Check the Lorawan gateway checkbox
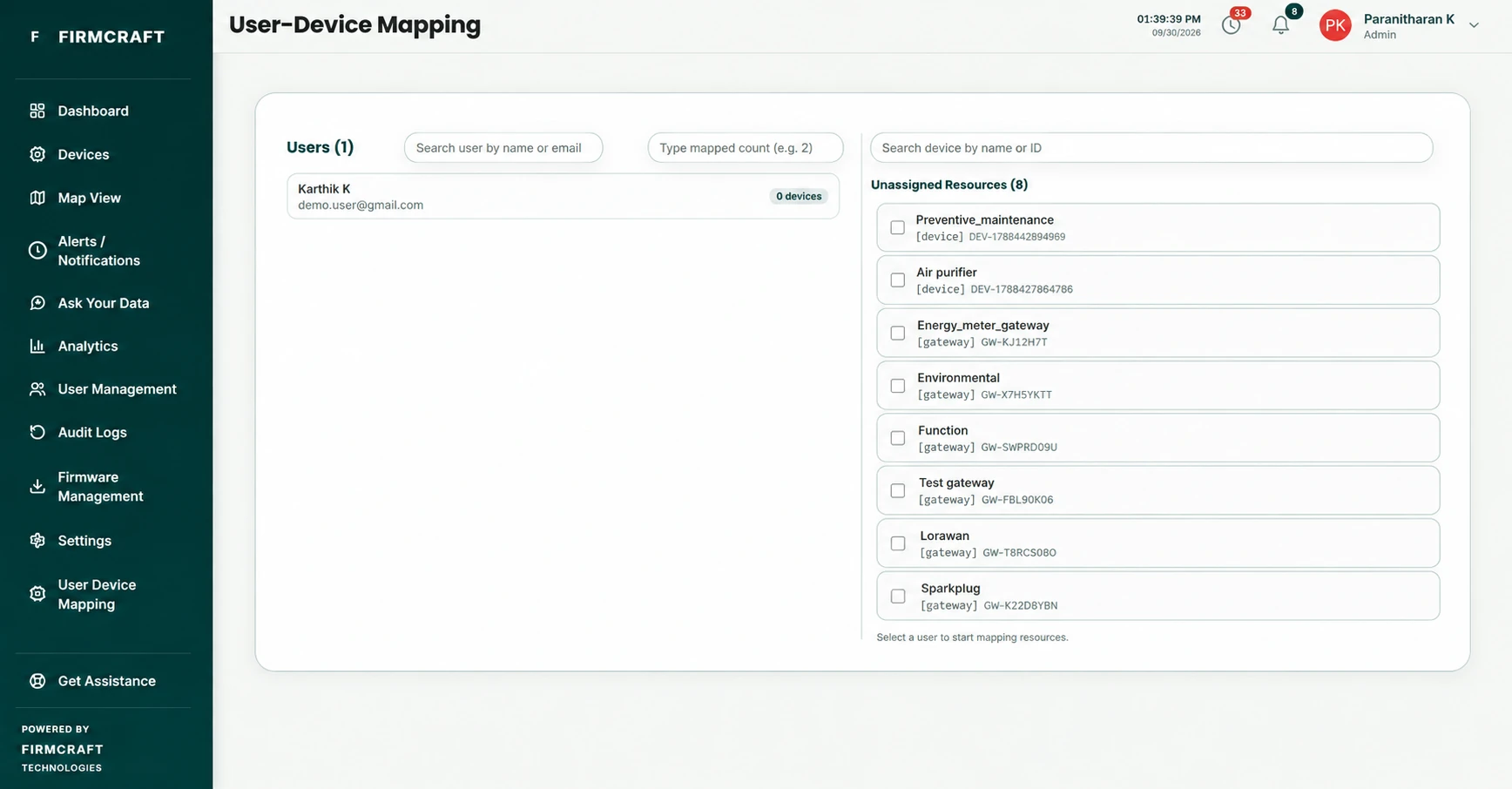The height and width of the screenshot is (789, 1512). (898, 543)
